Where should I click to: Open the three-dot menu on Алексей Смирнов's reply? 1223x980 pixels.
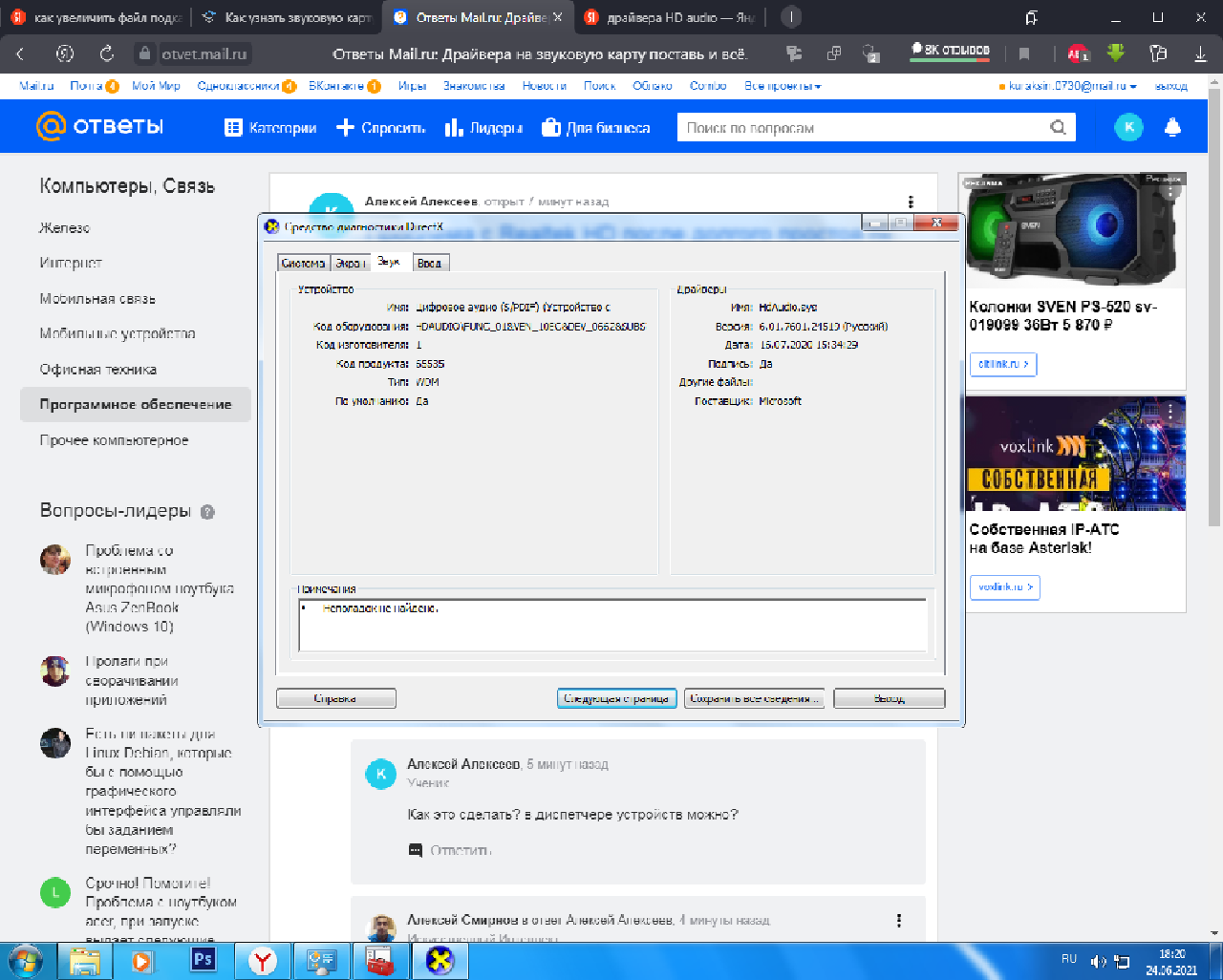tap(899, 921)
